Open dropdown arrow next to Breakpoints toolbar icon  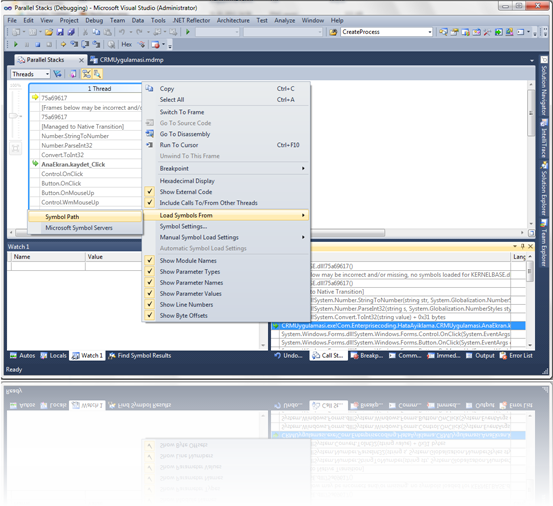pyautogui.click(x=163, y=44)
